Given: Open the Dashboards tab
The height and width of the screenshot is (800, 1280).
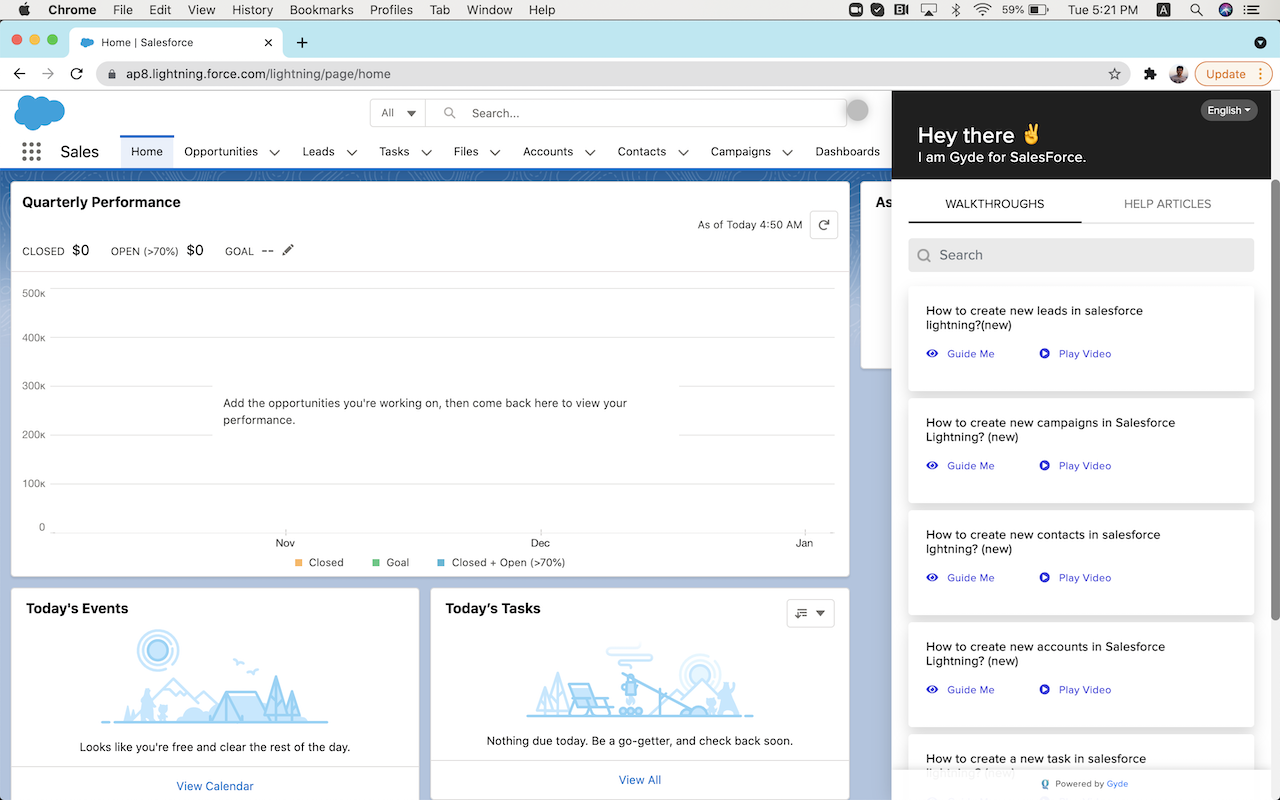Looking at the screenshot, I should [847, 152].
